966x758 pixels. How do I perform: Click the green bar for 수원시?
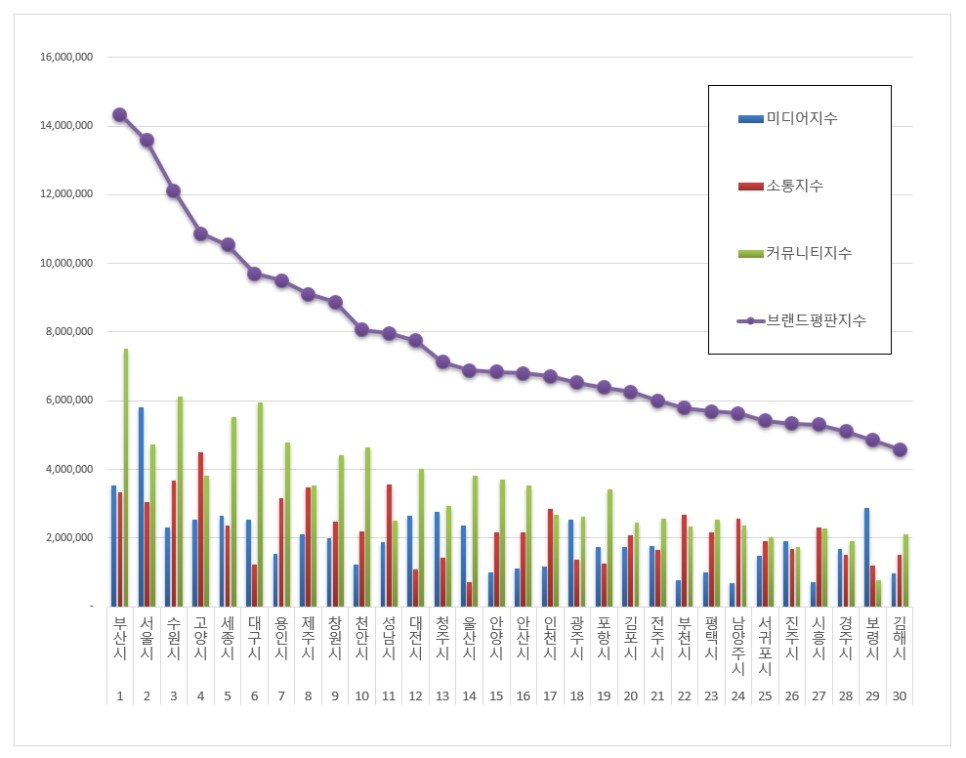[180, 501]
